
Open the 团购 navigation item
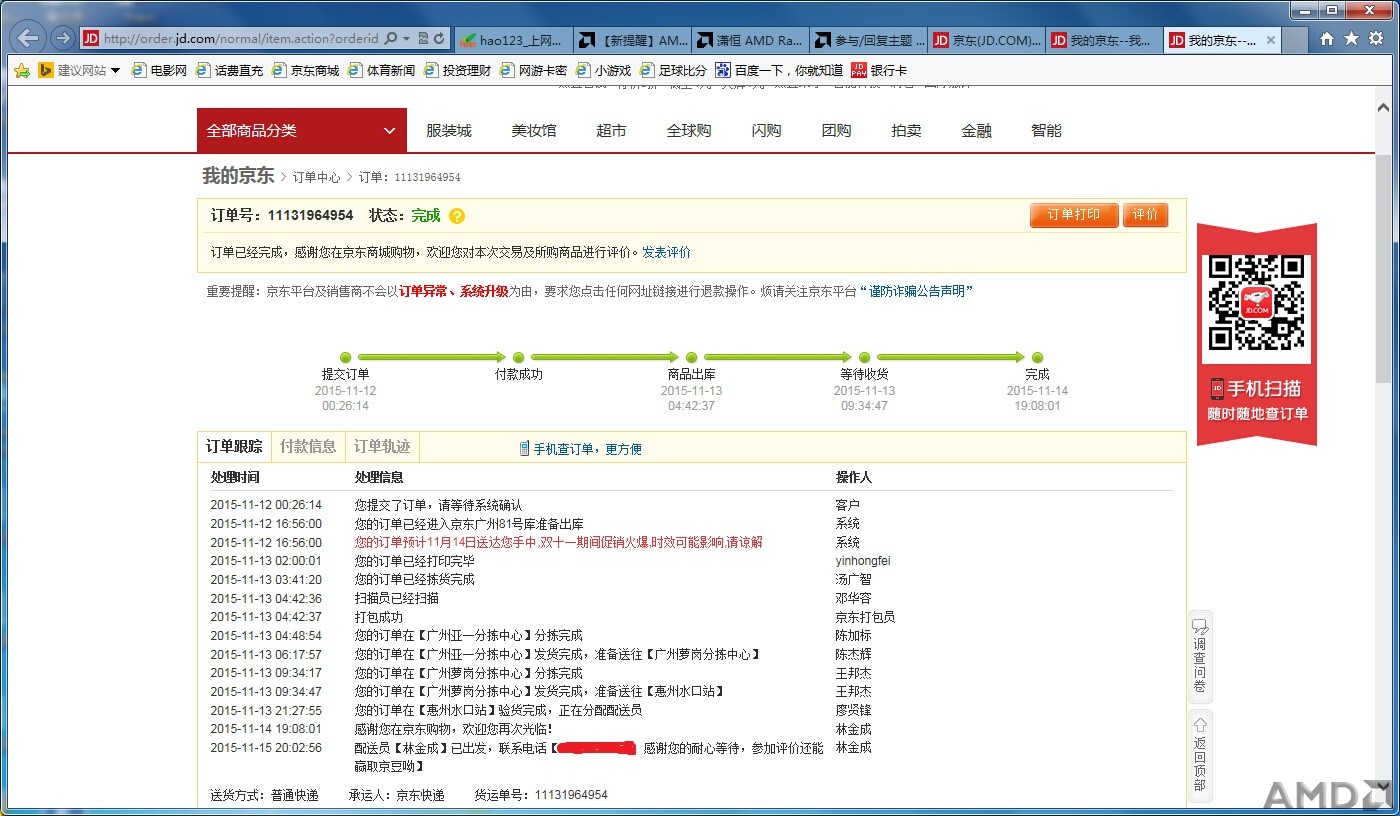pos(836,130)
